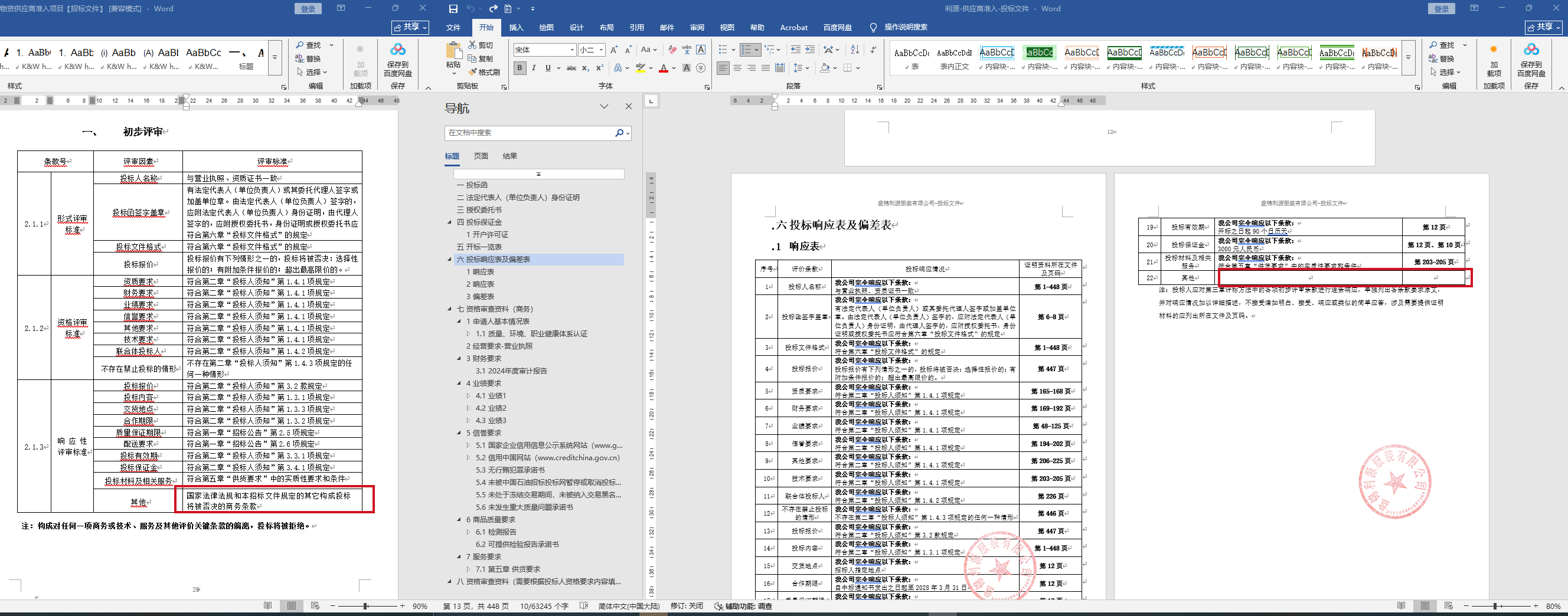Click the 在文档中搜索 search box
This screenshot has height=616, width=1568.
point(530,133)
